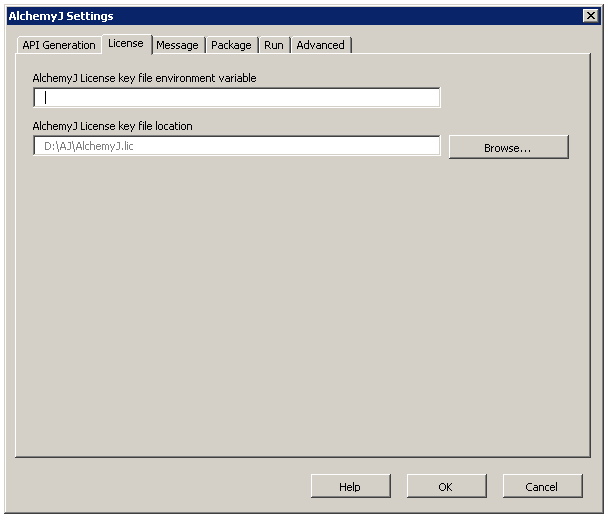Confirm settings with the OK button
This screenshot has height=515, width=608.
point(445,486)
